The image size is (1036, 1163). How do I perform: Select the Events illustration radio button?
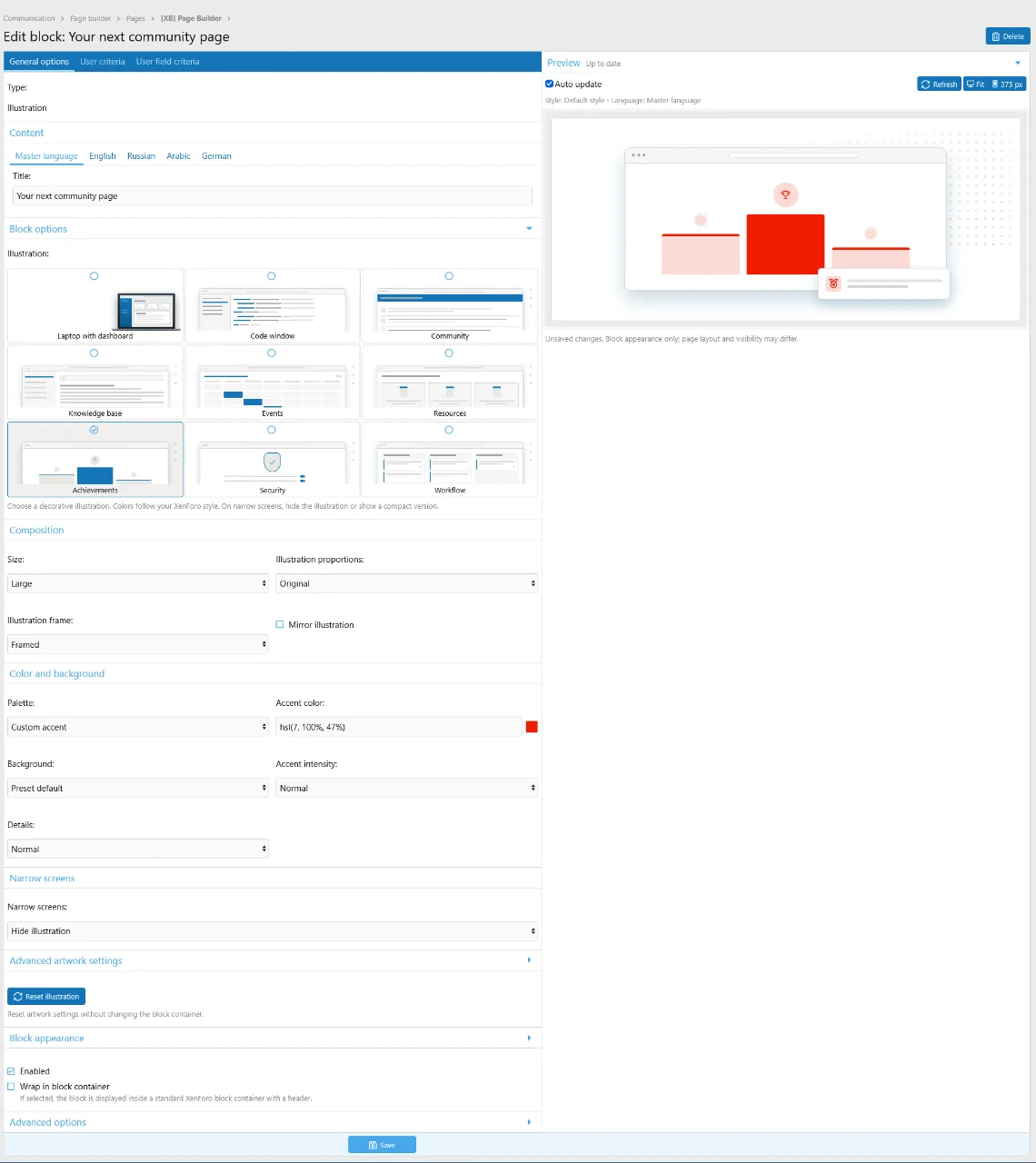click(x=272, y=353)
